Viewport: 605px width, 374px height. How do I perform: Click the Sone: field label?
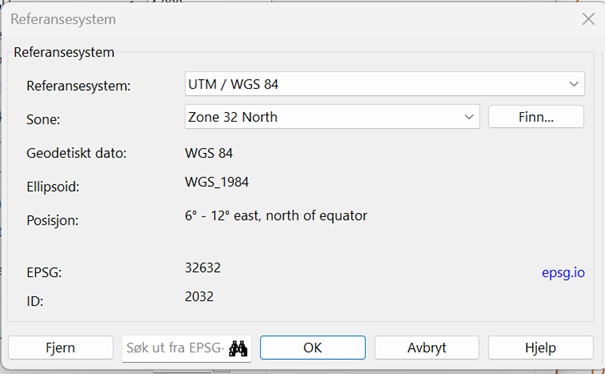point(43,120)
